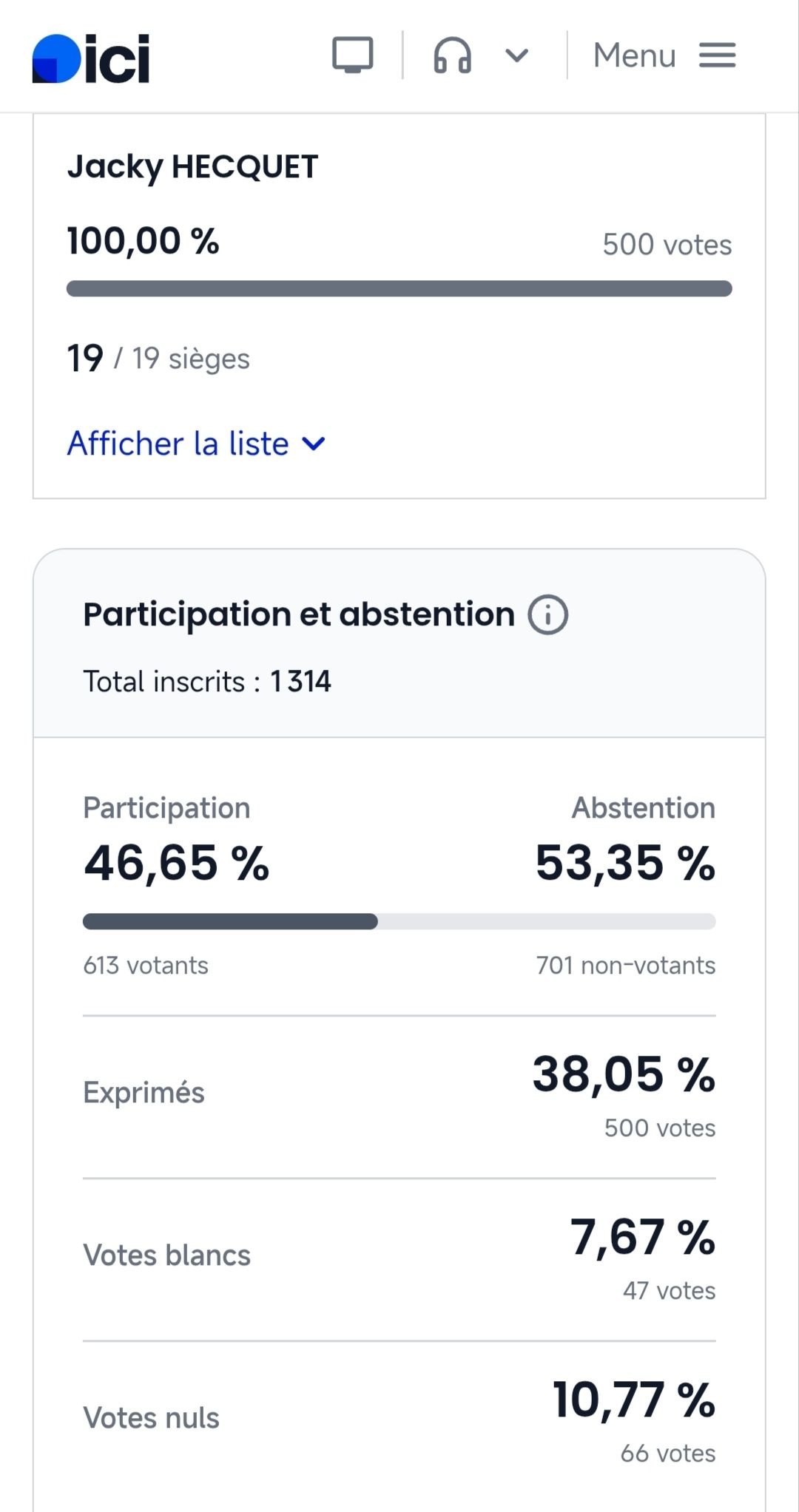Click Jacky HECQUET's vote share bar
The height and width of the screenshot is (1512, 799).
[399, 288]
